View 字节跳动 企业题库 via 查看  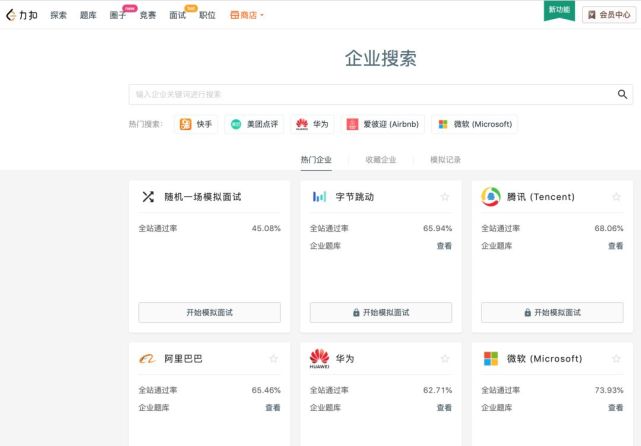coord(444,246)
